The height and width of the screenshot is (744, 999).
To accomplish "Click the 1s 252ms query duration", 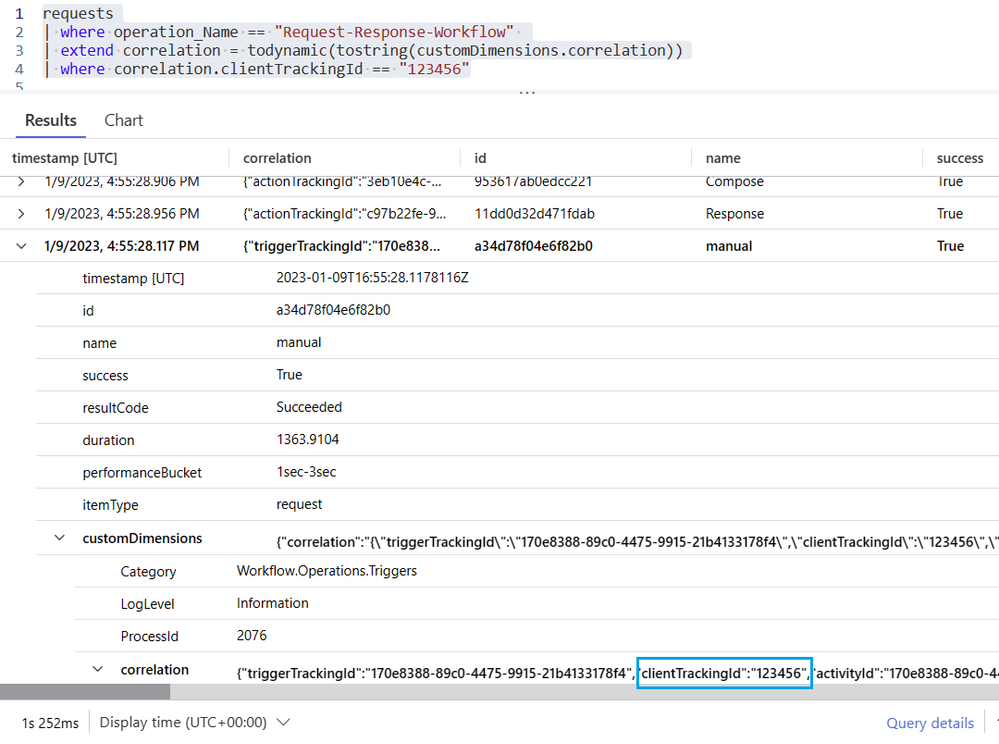I will pos(50,723).
